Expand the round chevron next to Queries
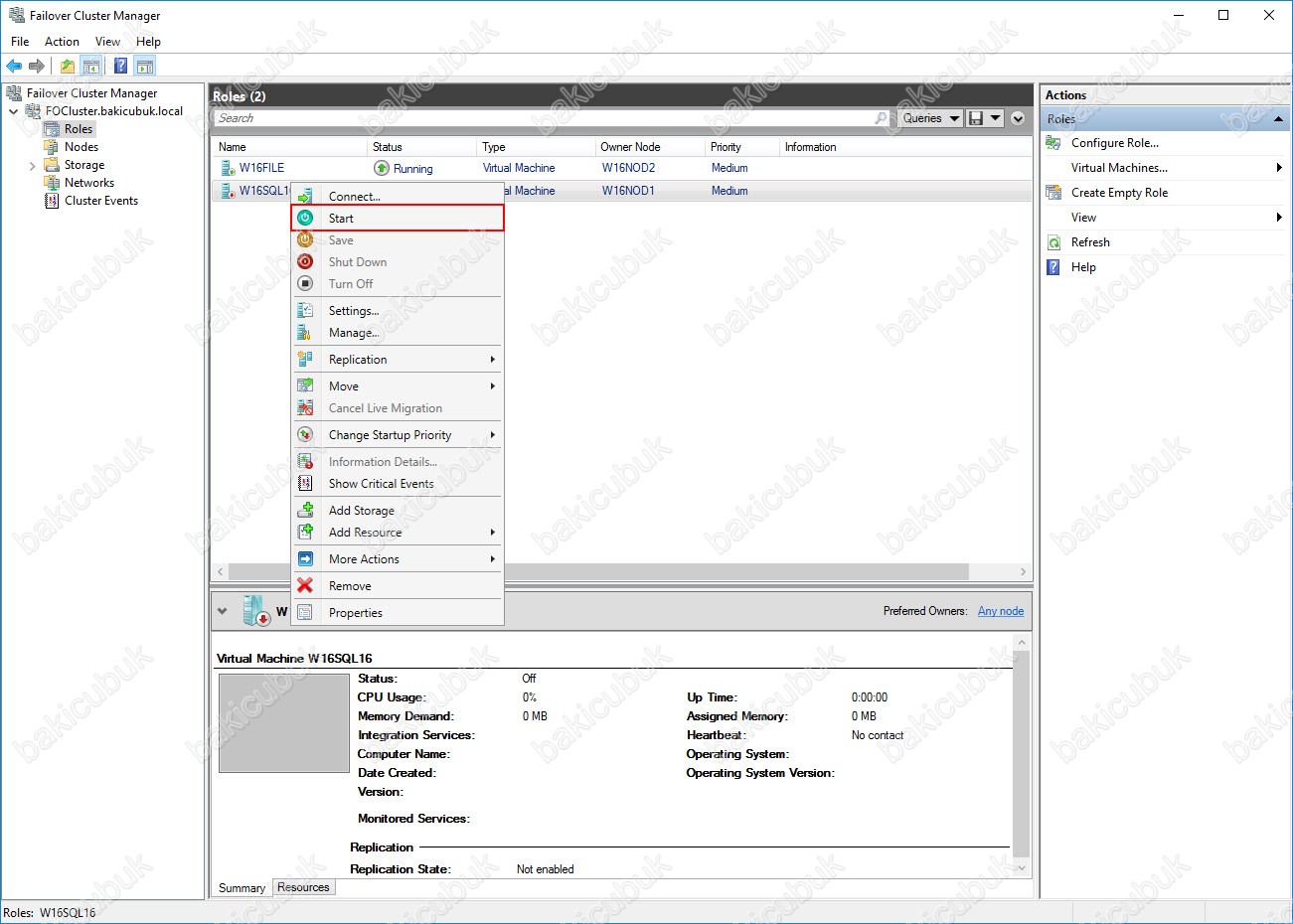Screen dimensions: 1293x924 point(1018,118)
